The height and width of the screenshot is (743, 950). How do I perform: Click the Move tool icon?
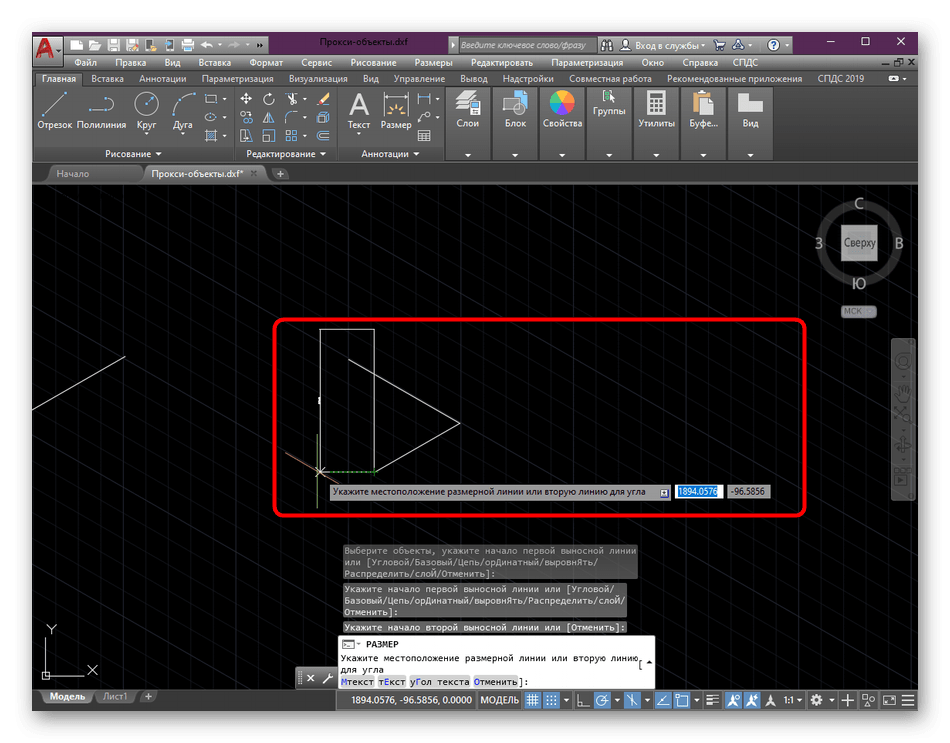tap(246, 99)
